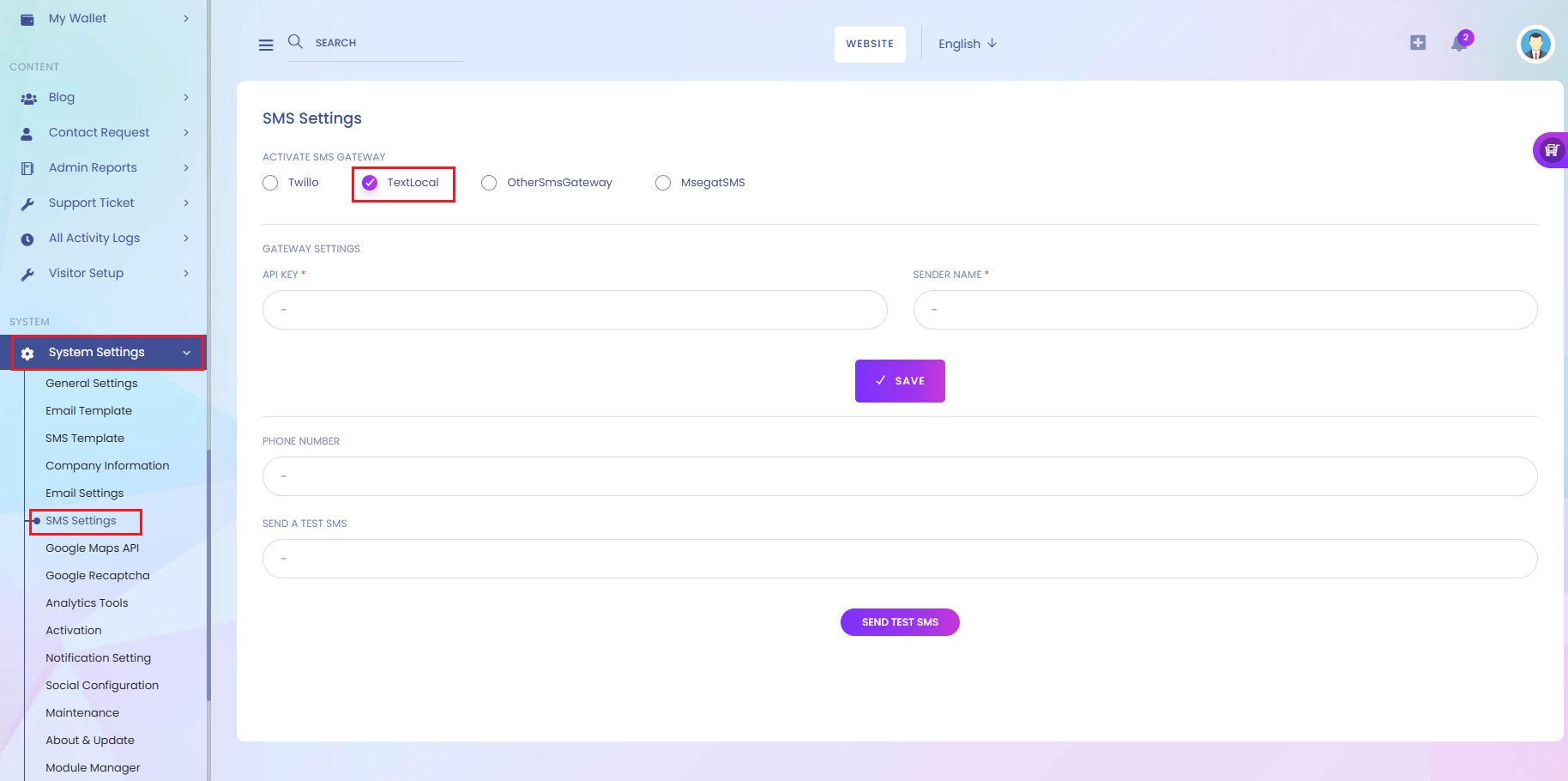
Task: Open Social Configuration item
Action: (x=102, y=685)
